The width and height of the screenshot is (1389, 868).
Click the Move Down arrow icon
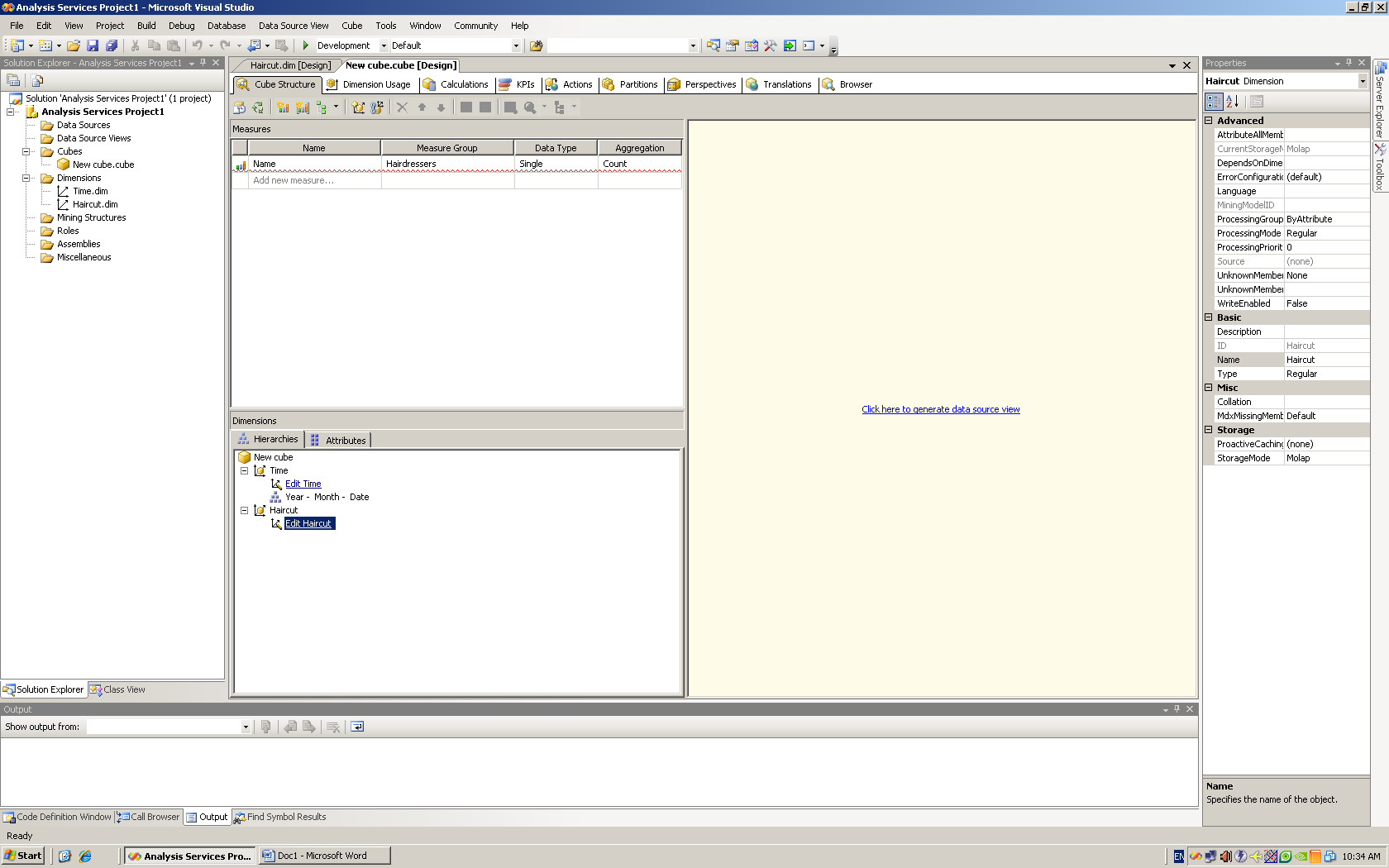[x=441, y=107]
